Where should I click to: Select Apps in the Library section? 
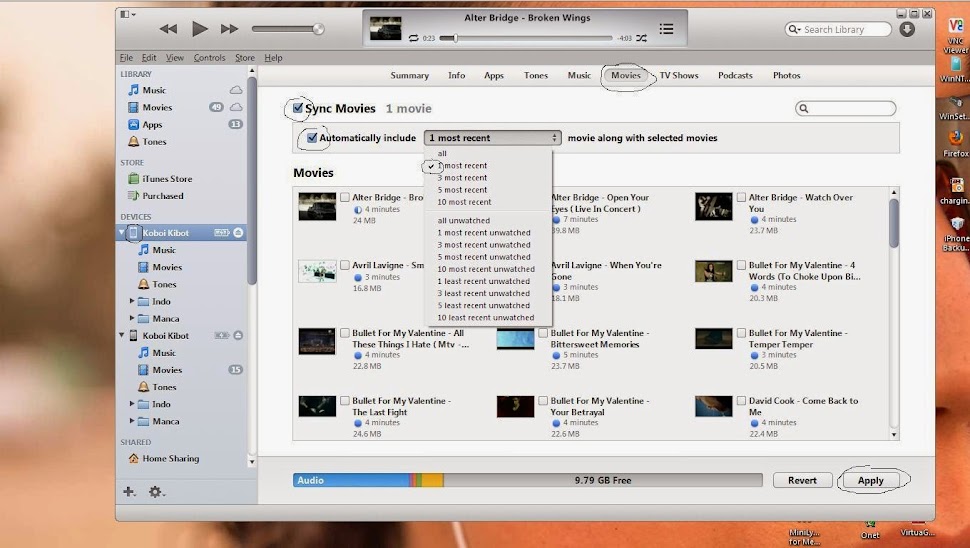click(152, 125)
